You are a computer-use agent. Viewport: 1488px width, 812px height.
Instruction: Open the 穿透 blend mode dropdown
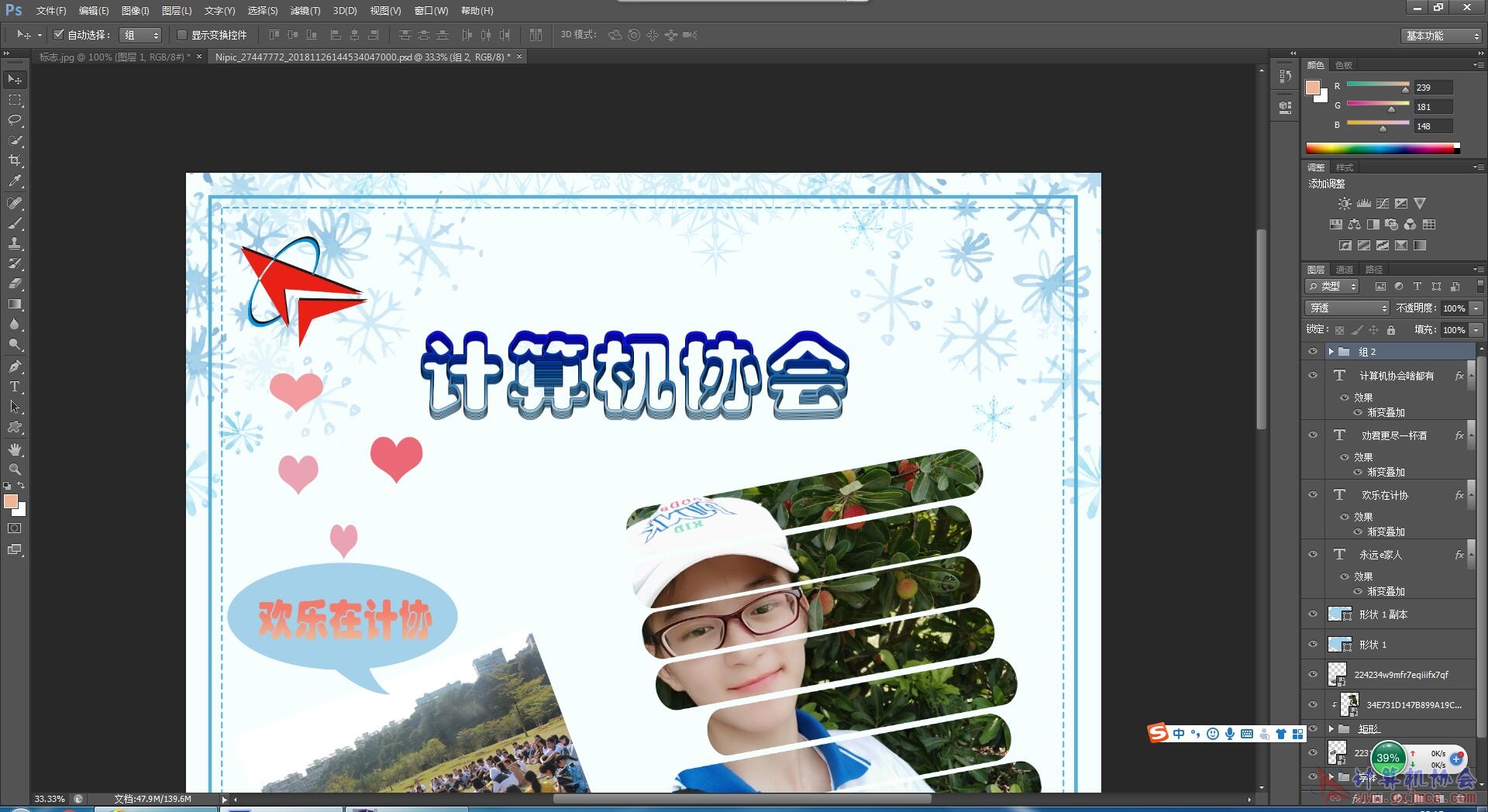[x=1347, y=308]
